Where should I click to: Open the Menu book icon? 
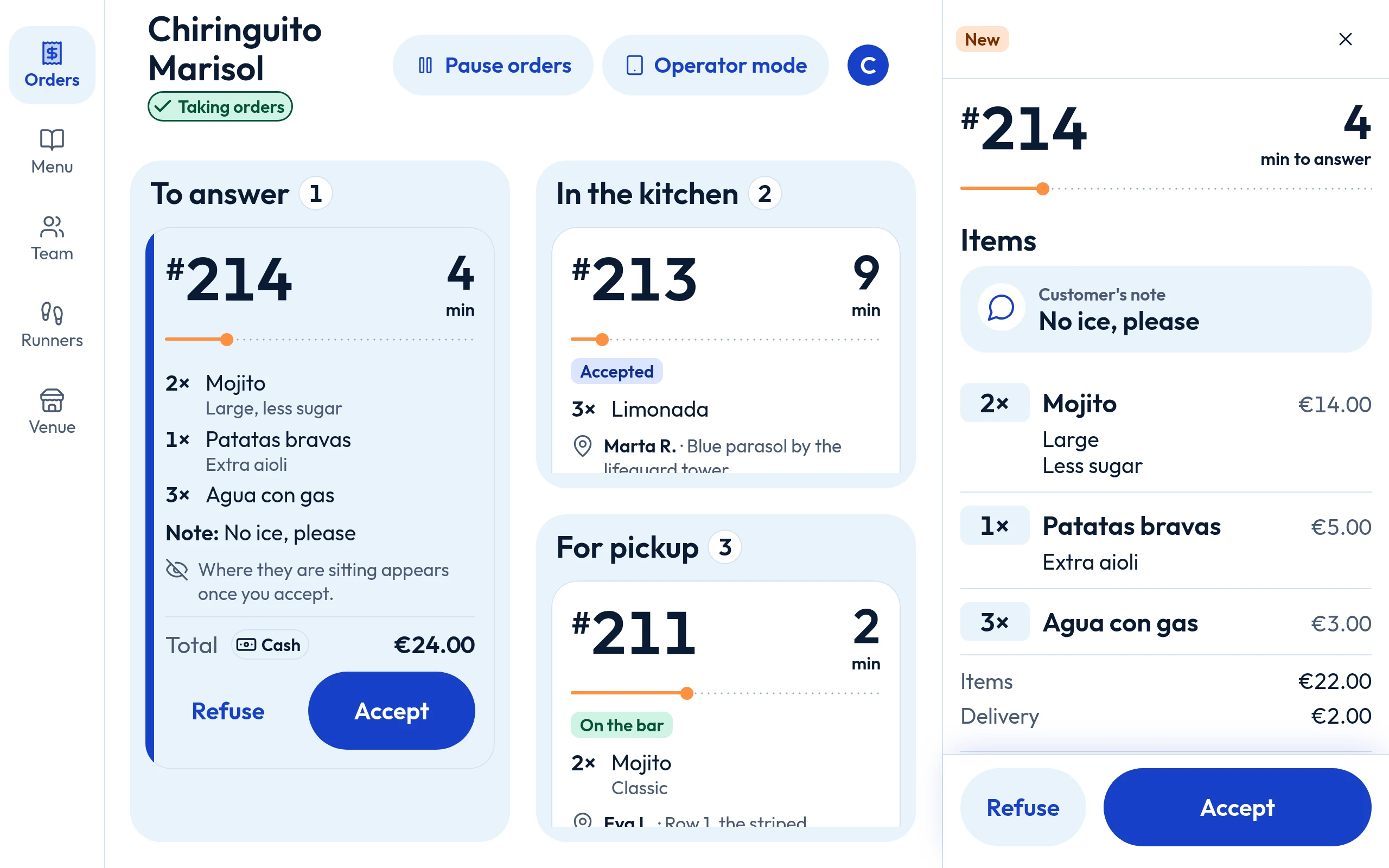[52, 139]
